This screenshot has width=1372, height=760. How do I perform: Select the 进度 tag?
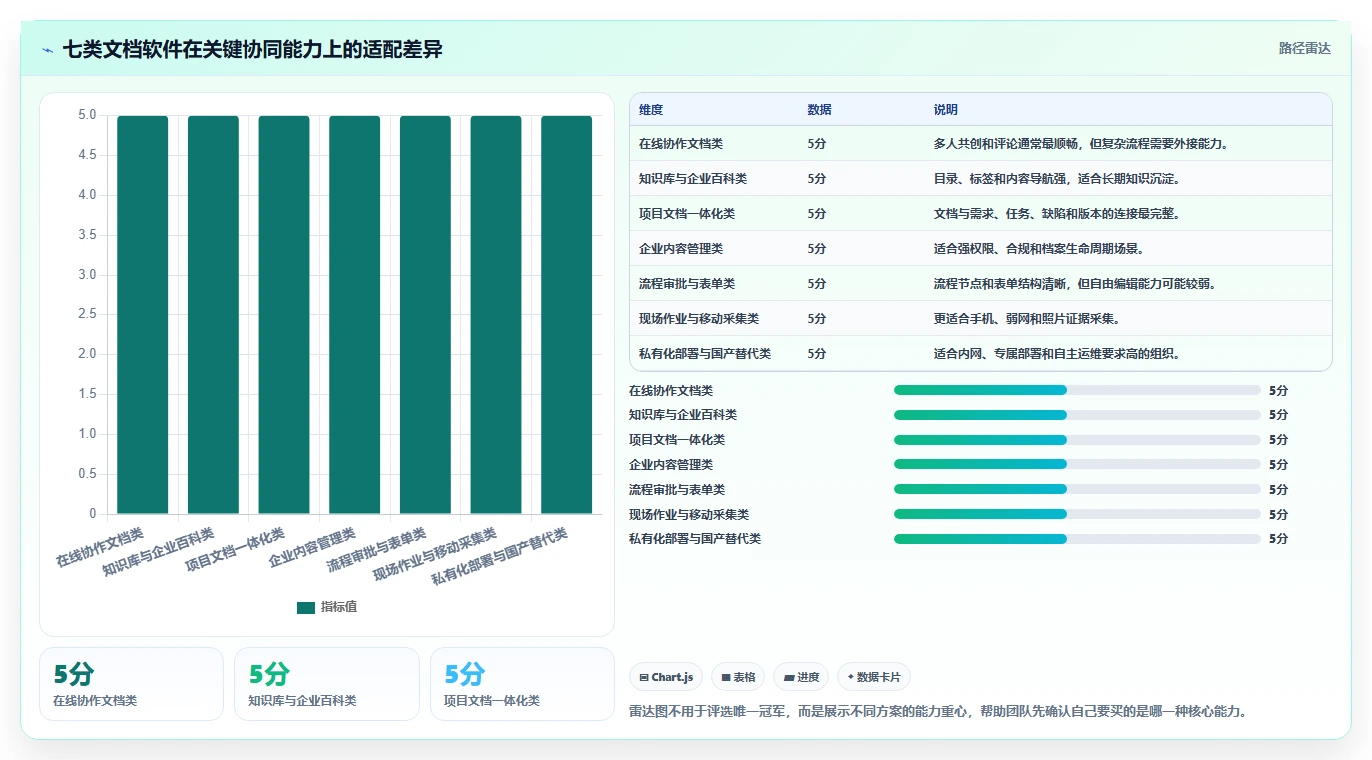[x=801, y=677]
